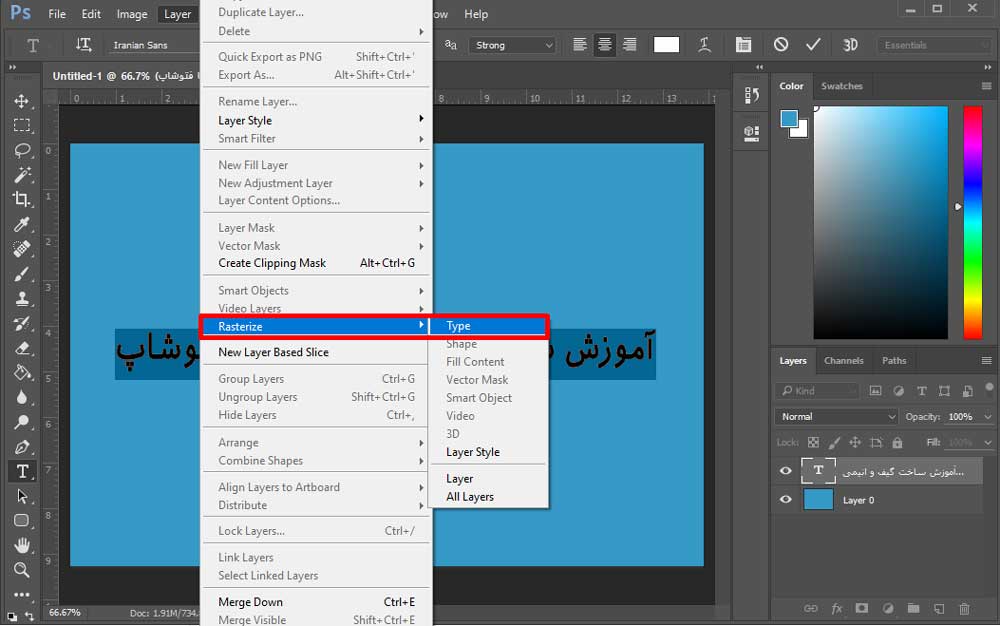
Task: Cancel current text edits
Action: (x=781, y=45)
